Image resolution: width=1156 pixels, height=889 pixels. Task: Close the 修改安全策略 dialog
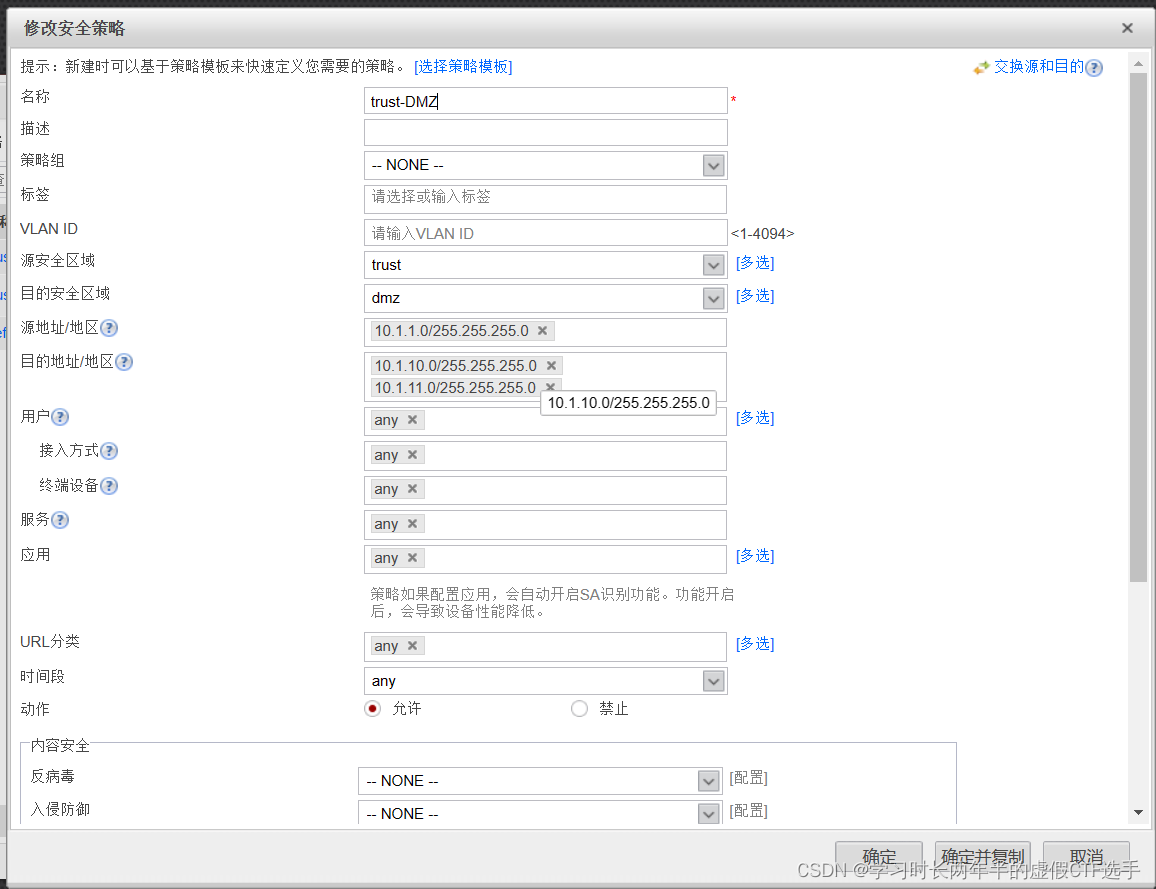(1127, 28)
